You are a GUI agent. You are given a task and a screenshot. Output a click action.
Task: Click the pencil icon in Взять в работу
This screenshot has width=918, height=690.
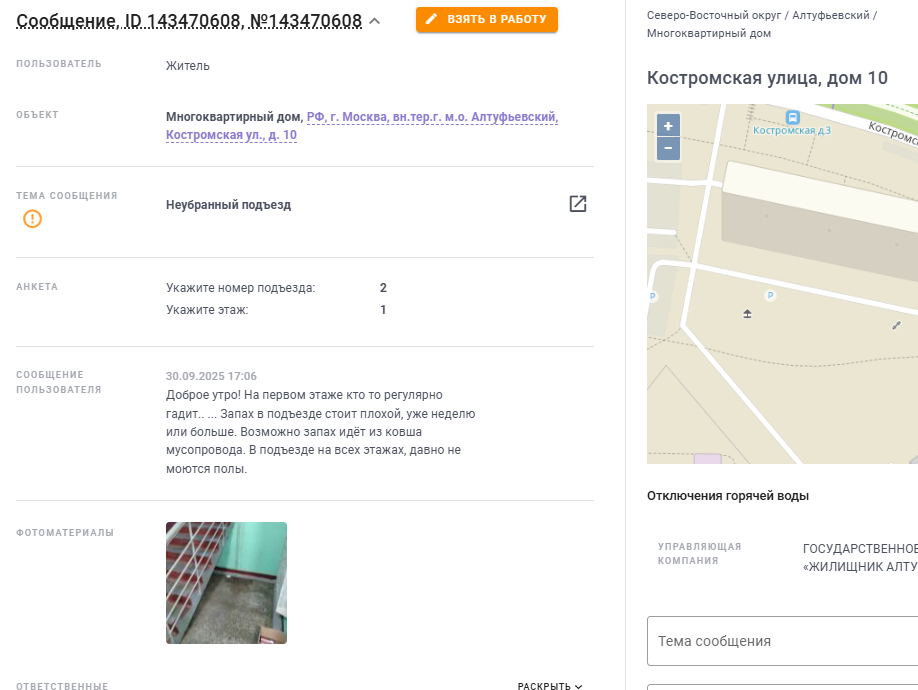coord(431,19)
